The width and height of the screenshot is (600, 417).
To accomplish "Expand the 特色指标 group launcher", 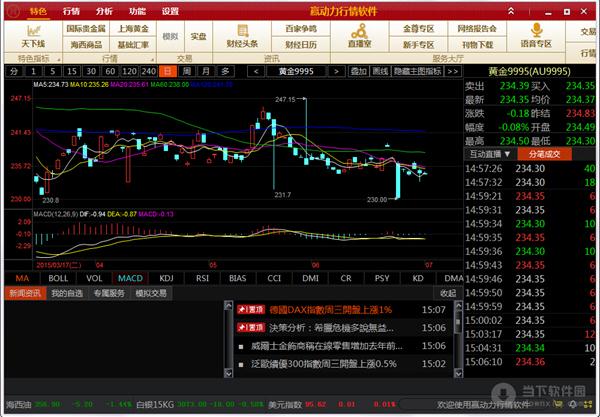I will [x=59, y=60].
